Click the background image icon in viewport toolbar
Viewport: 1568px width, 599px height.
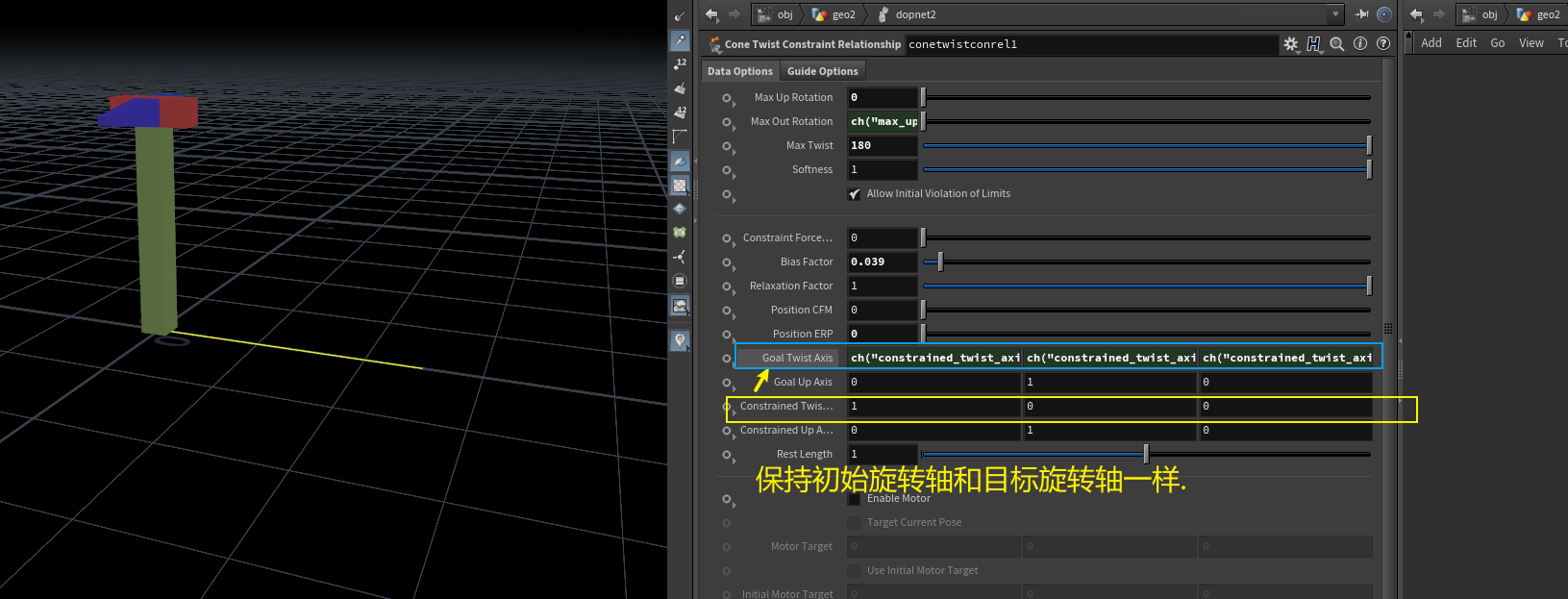[680, 306]
